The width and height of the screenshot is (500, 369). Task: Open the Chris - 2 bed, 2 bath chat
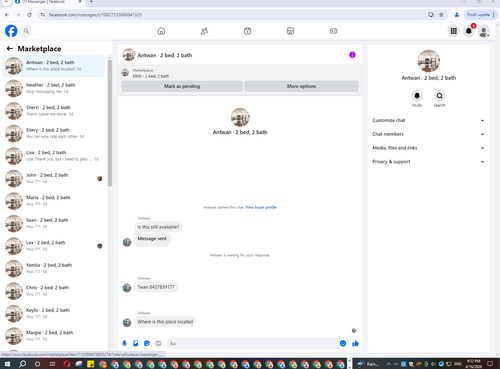(x=54, y=291)
